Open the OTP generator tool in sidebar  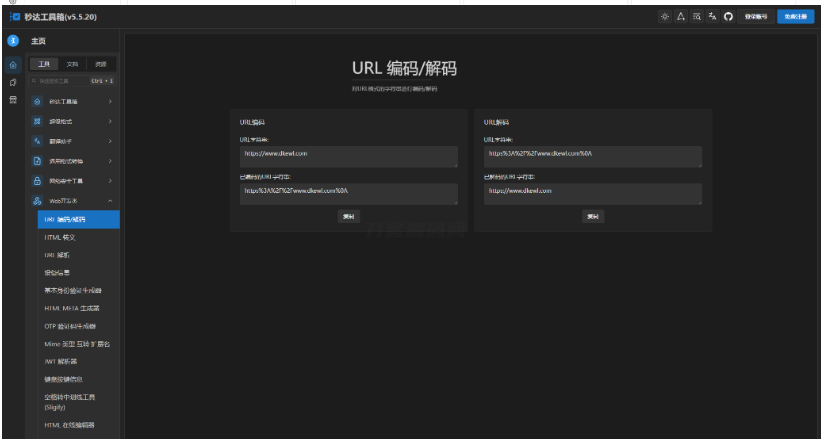tap(70, 326)
